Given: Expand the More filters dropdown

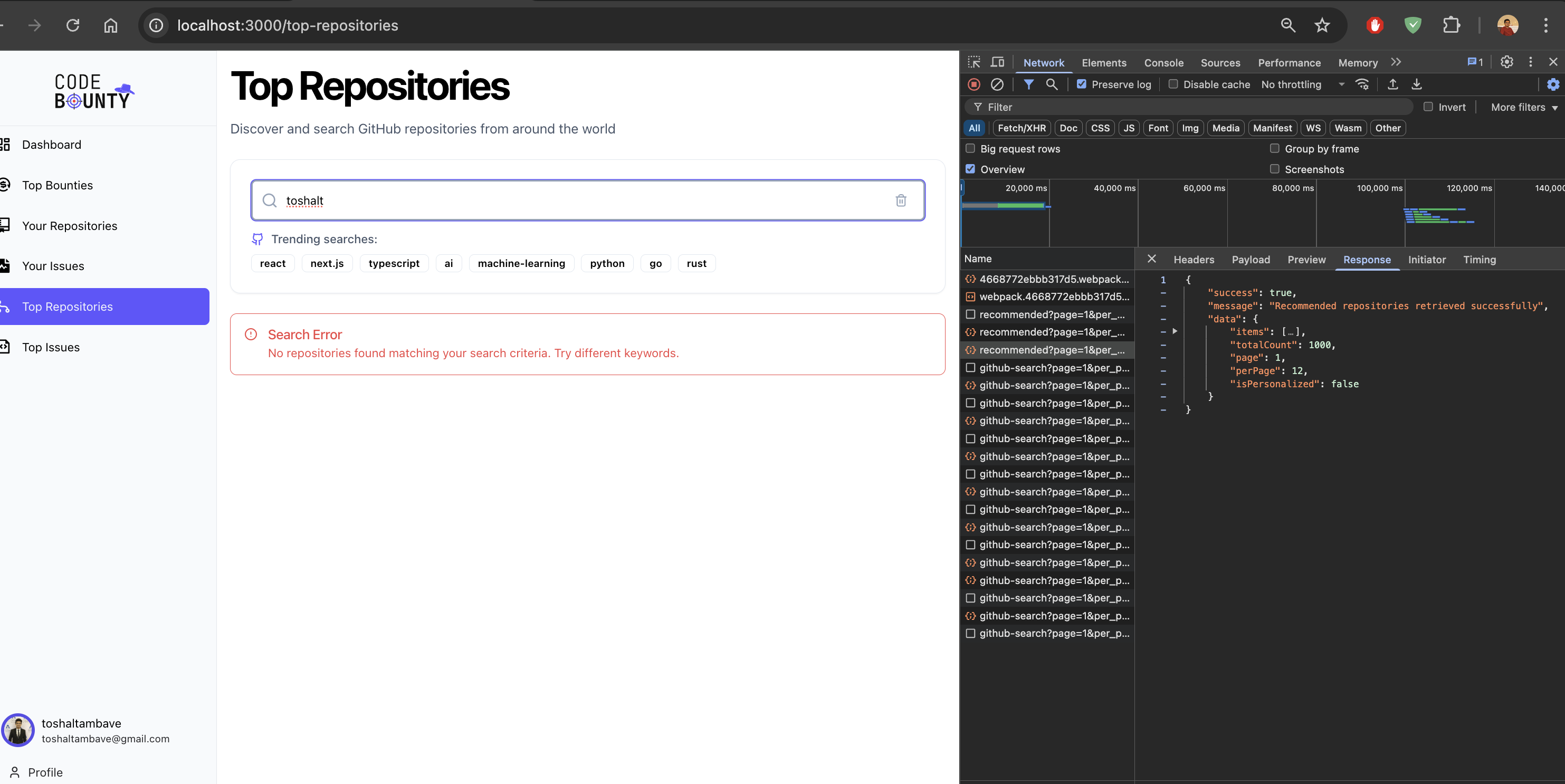Looking at the screenshot, I should tap(1524, 107).
